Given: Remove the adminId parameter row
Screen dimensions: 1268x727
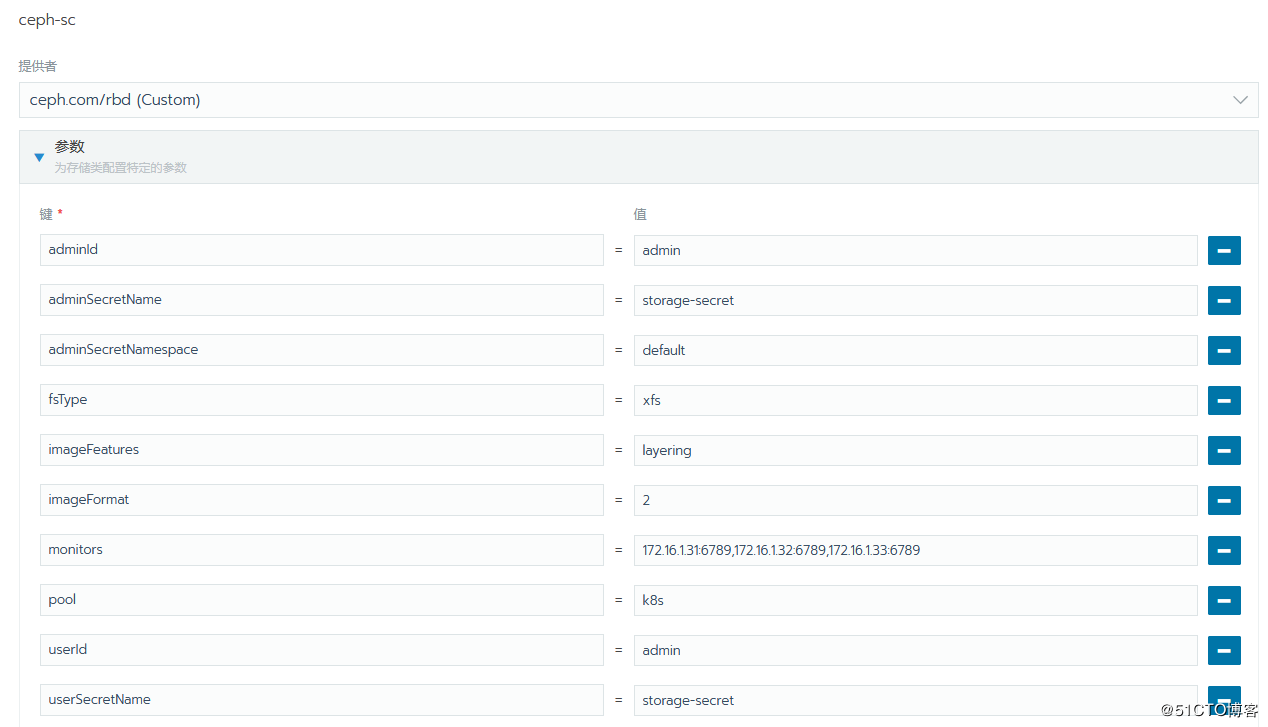Looking at the screenshot, I should (x=1224, y=250).
